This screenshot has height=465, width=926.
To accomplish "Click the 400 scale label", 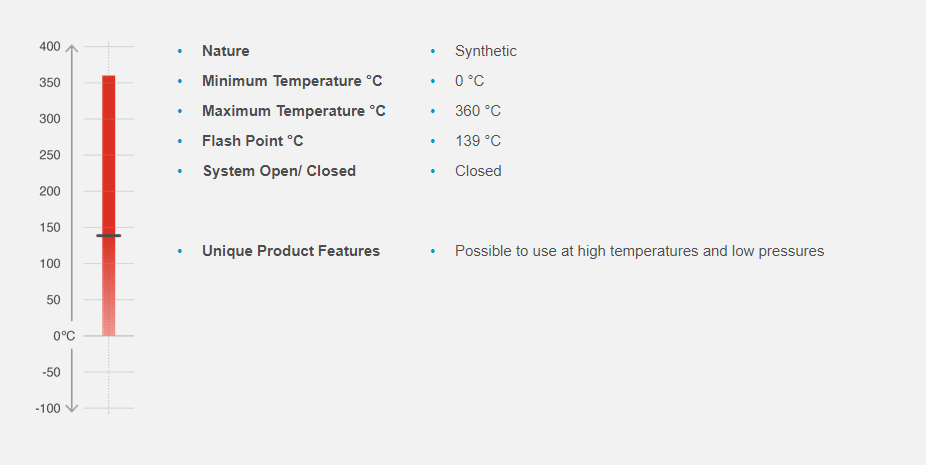I will [50, 47].
